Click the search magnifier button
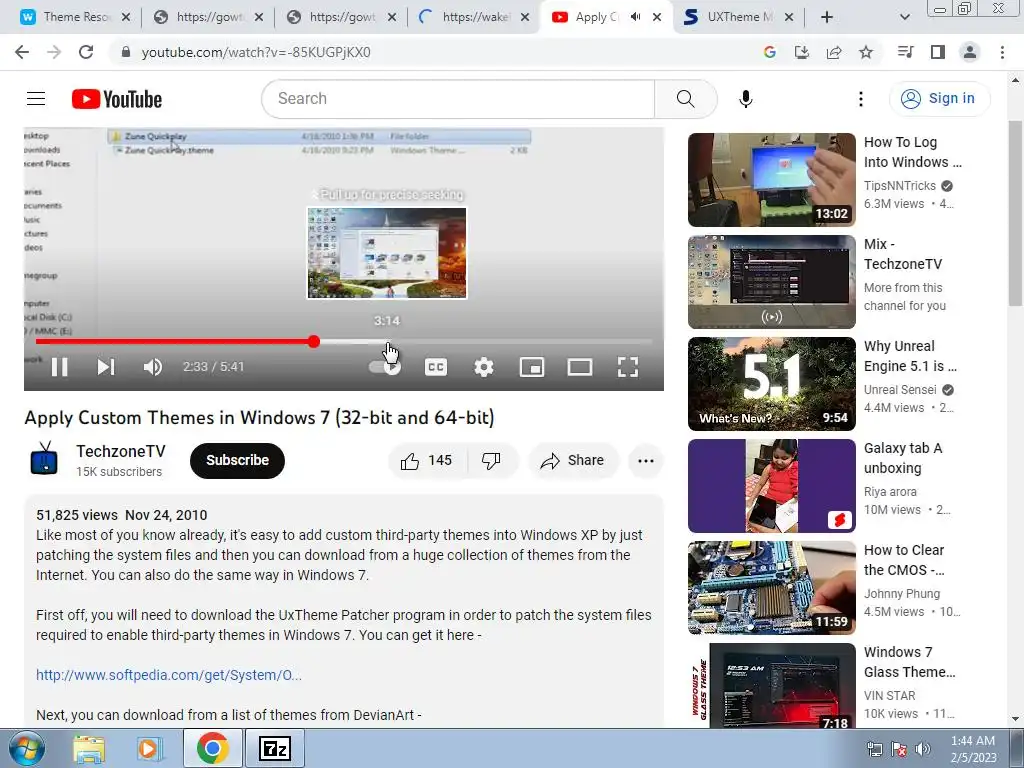This screenshot has width=1024, height=768. tap(685, 99)
